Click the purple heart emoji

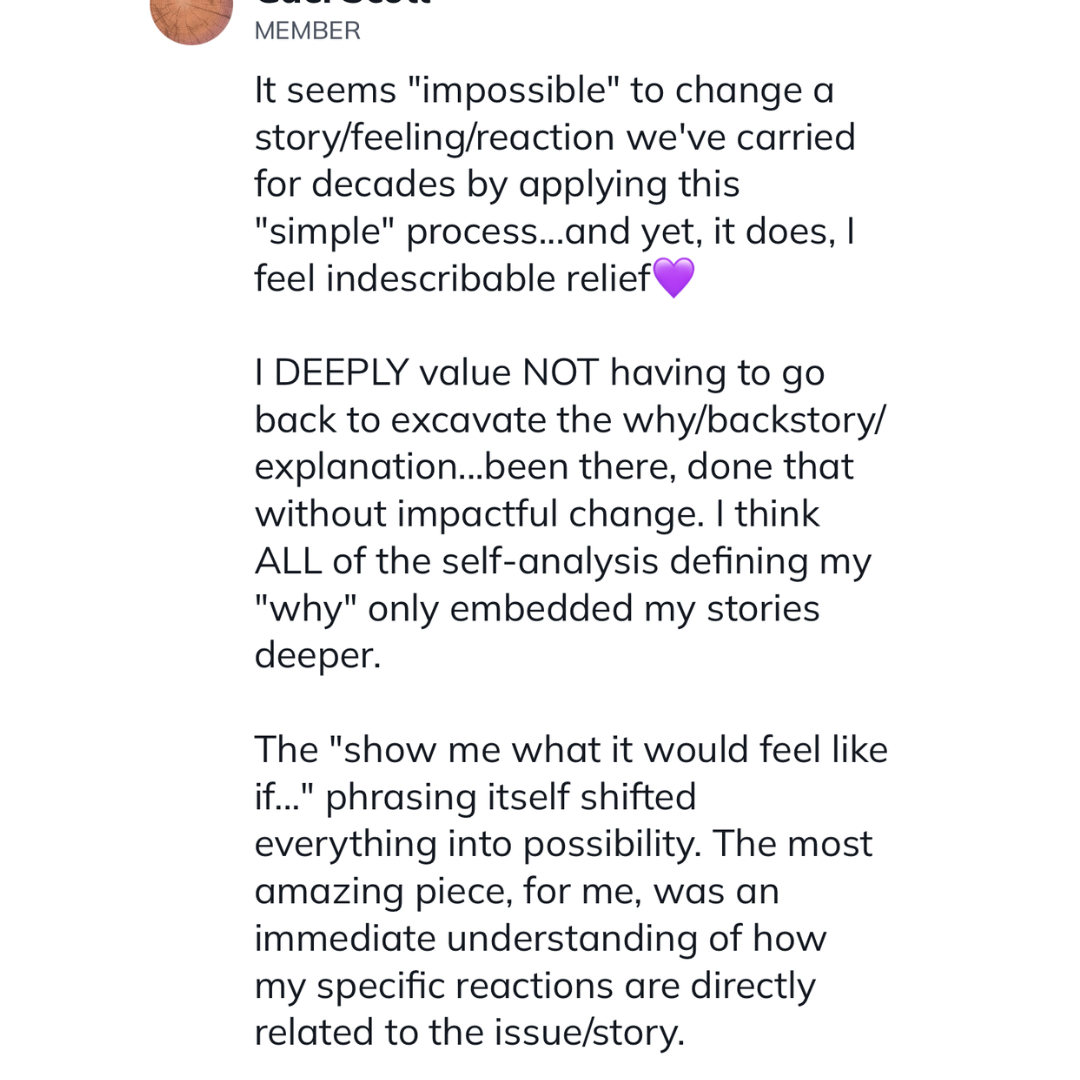coord(673,278)
